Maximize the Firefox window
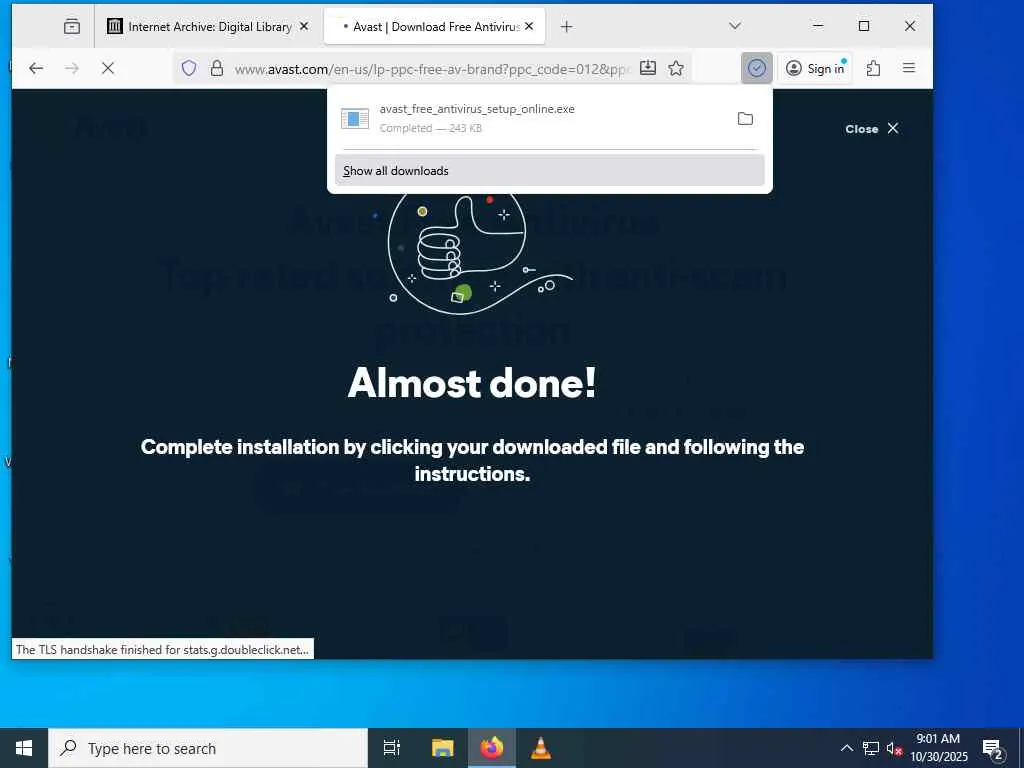This screenshot has width=1024, height=768. [863, 26]
